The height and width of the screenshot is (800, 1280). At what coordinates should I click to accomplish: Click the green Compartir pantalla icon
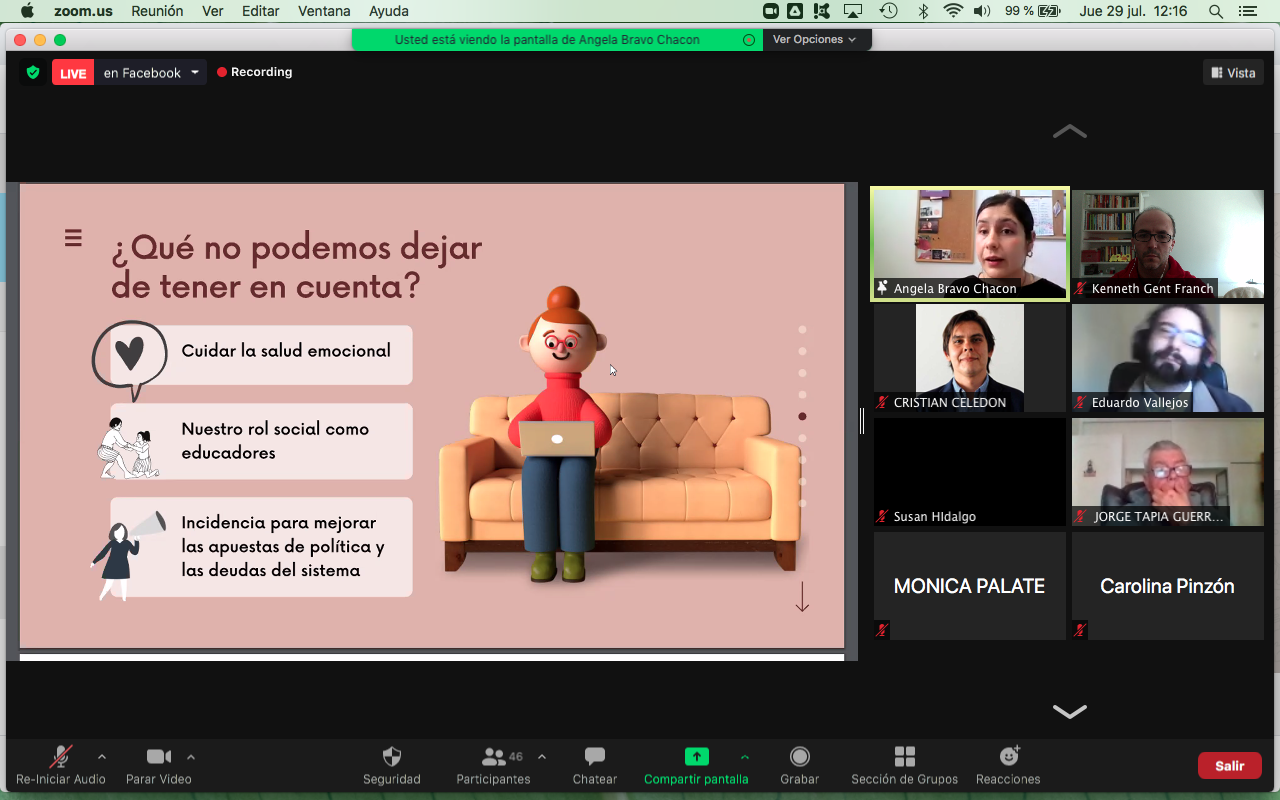tap(696, 757)
